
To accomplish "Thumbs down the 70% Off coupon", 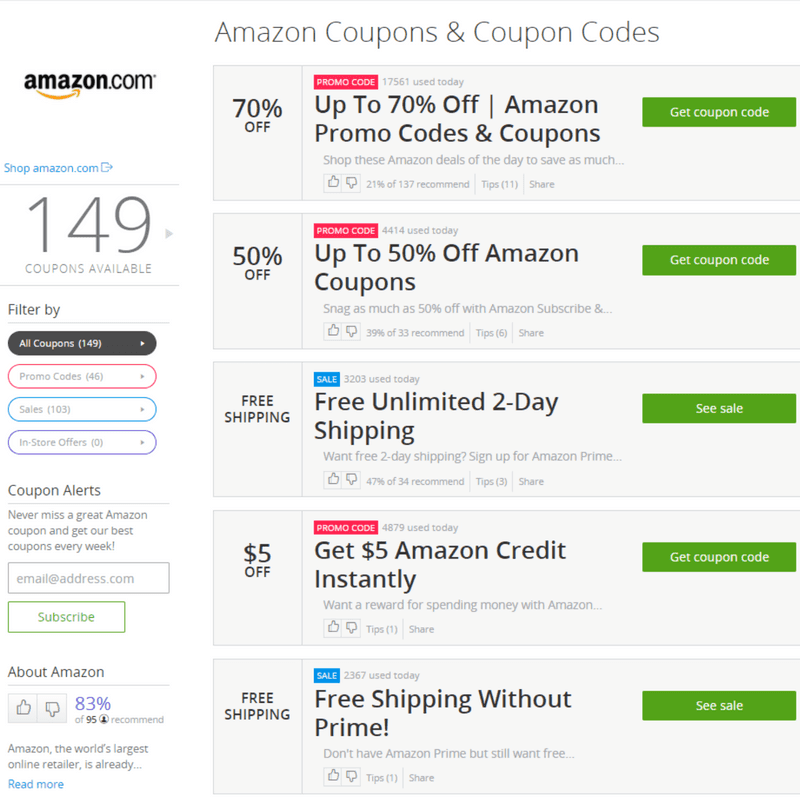I will 352,182.
